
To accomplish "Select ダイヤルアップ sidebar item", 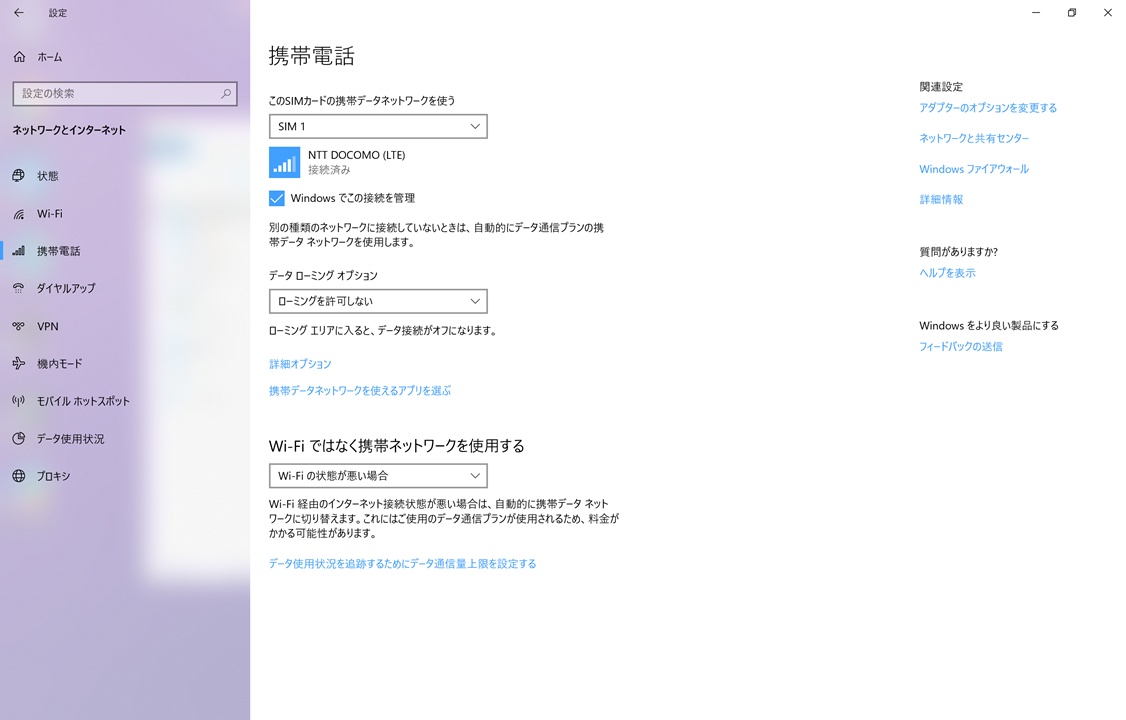I will pos(125,289).
